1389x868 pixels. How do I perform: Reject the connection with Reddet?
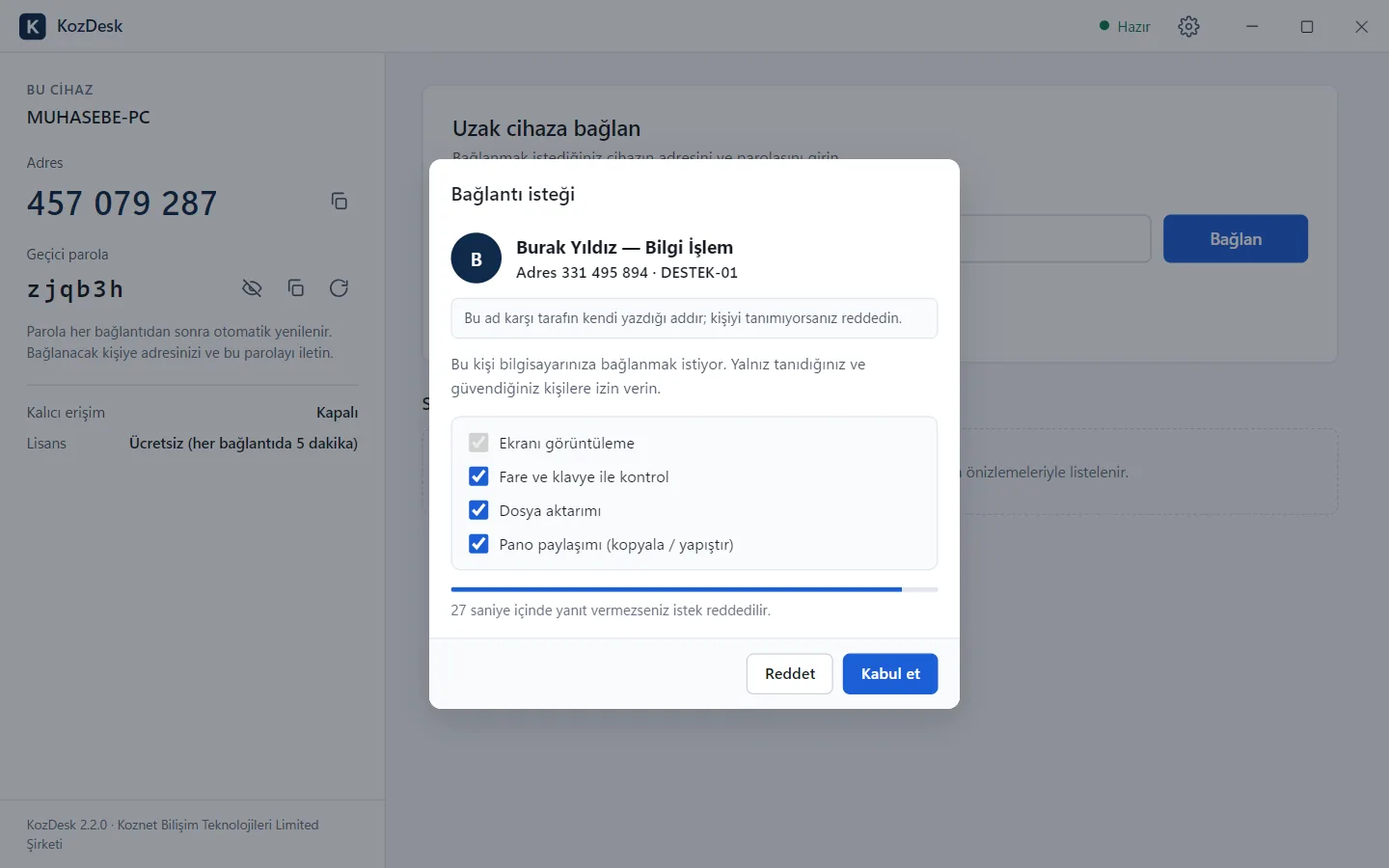click(x=790, y=674)
